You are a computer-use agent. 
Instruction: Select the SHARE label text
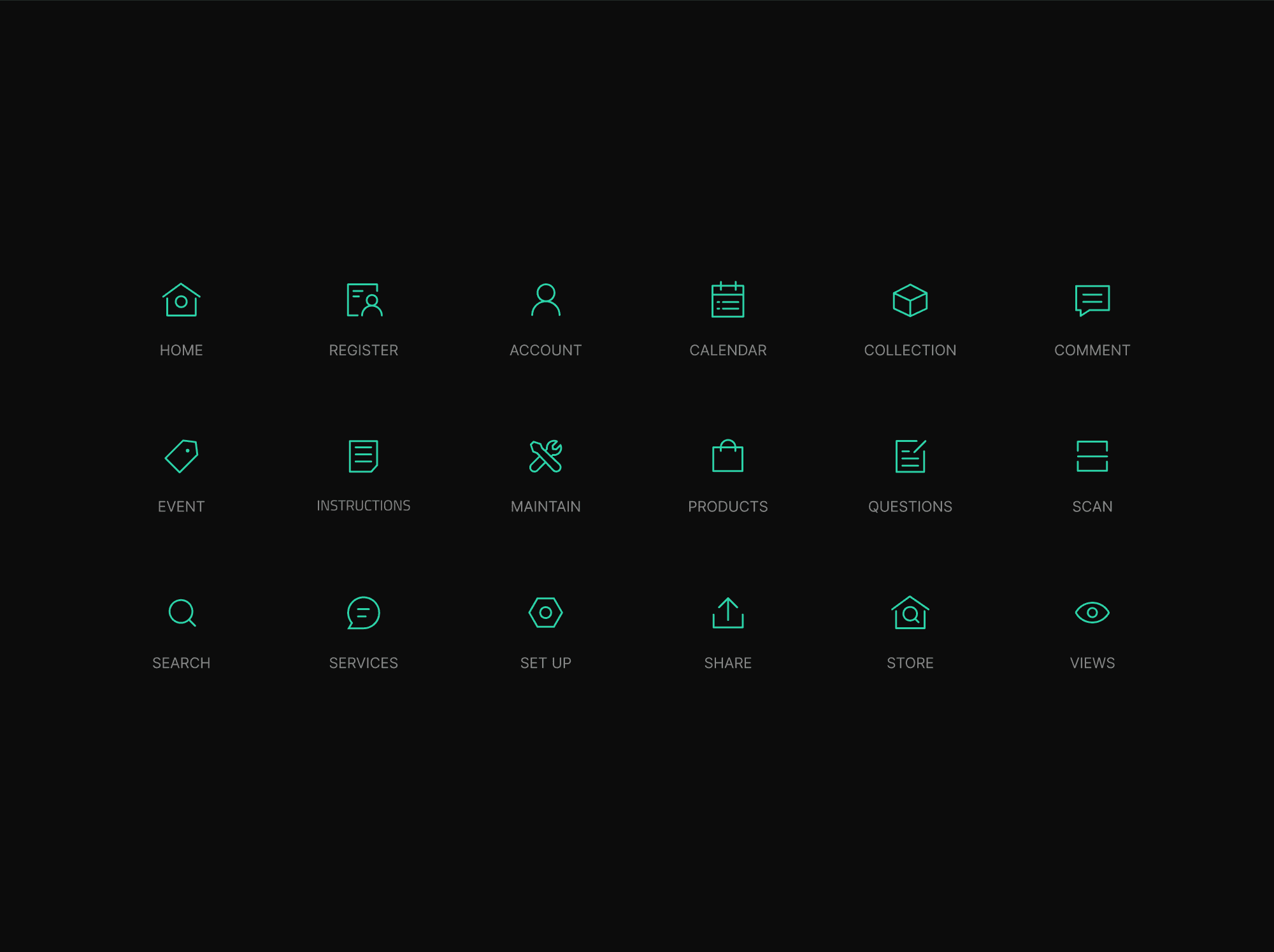728,664
